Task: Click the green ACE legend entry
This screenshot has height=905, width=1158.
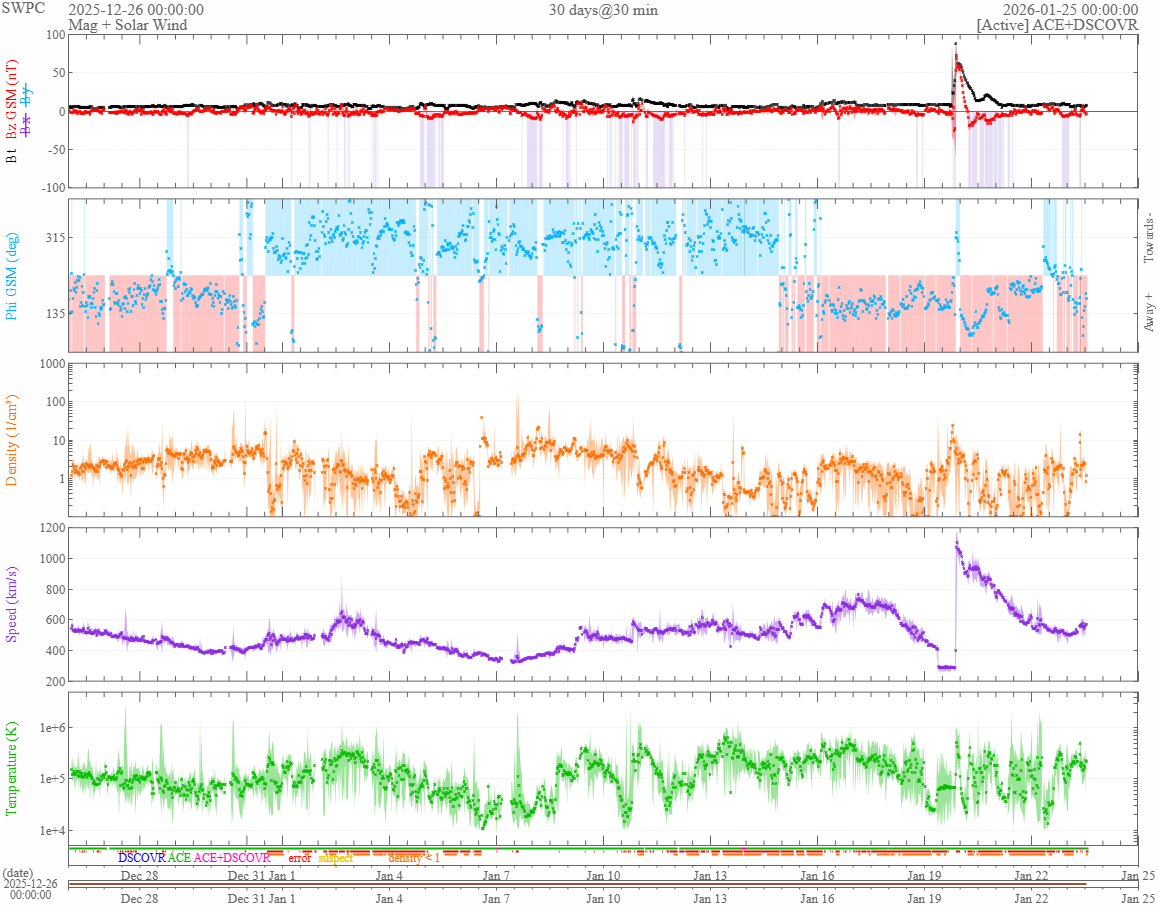Action: click(x=179, y=858)
